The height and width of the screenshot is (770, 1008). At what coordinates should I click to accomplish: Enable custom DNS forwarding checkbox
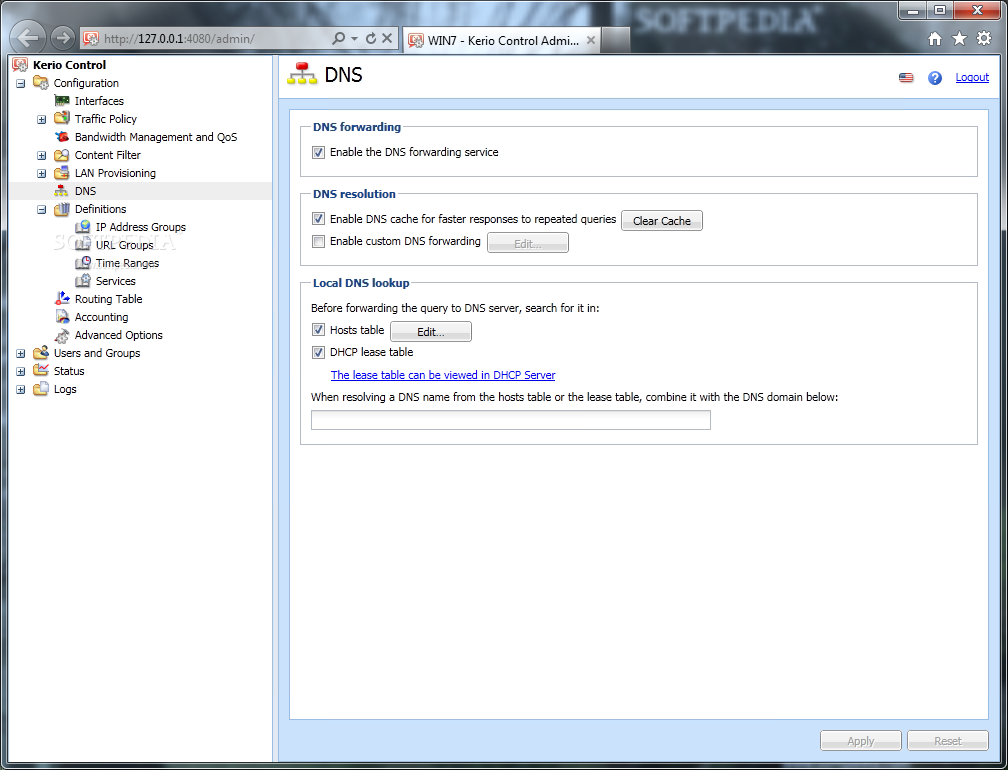click(318, 242)
